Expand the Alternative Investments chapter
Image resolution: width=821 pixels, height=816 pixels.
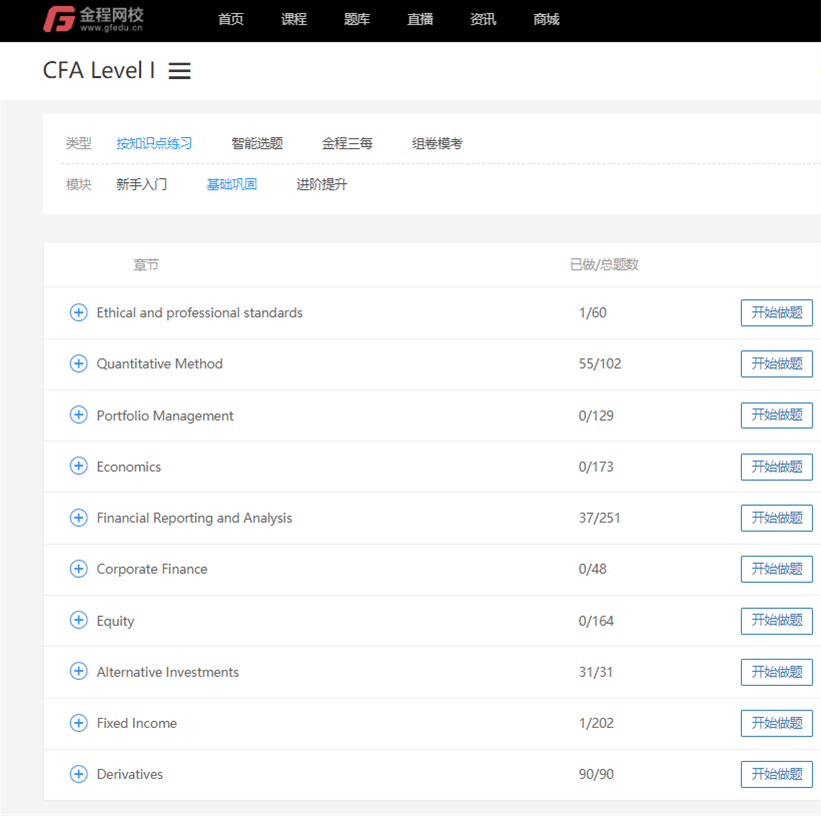79,671
